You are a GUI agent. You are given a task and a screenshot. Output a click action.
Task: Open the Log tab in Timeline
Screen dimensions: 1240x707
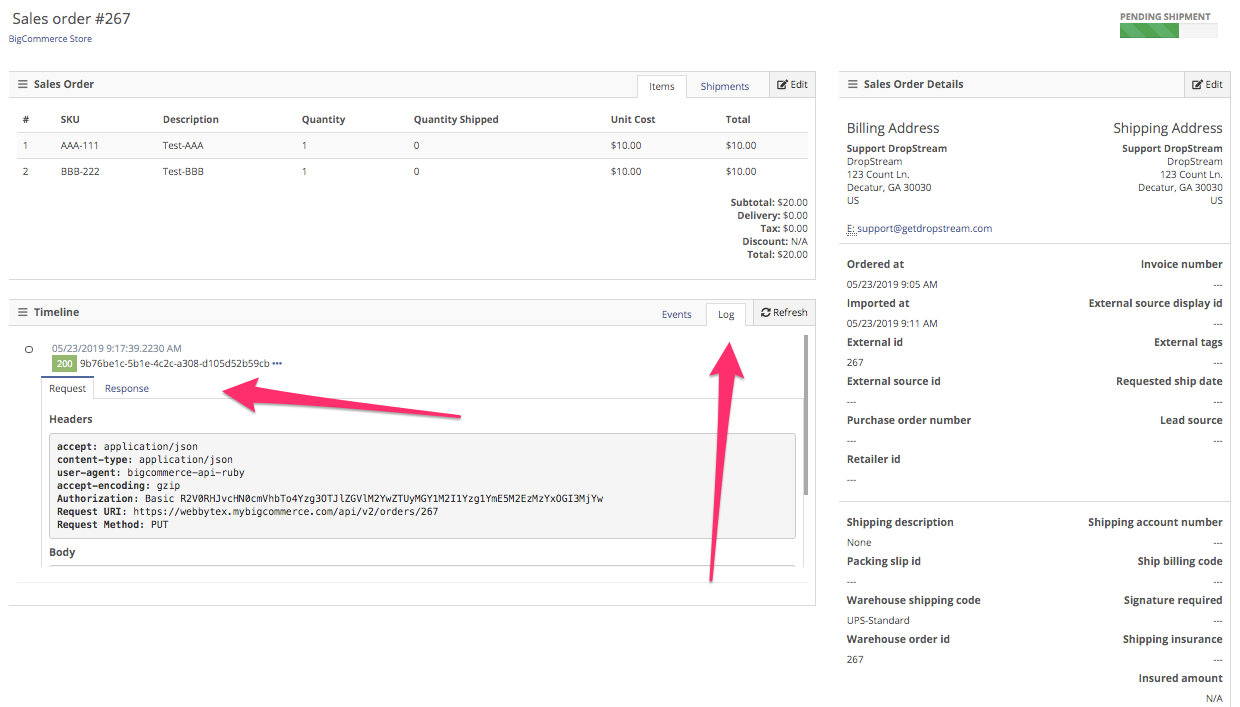click(726, 315)
